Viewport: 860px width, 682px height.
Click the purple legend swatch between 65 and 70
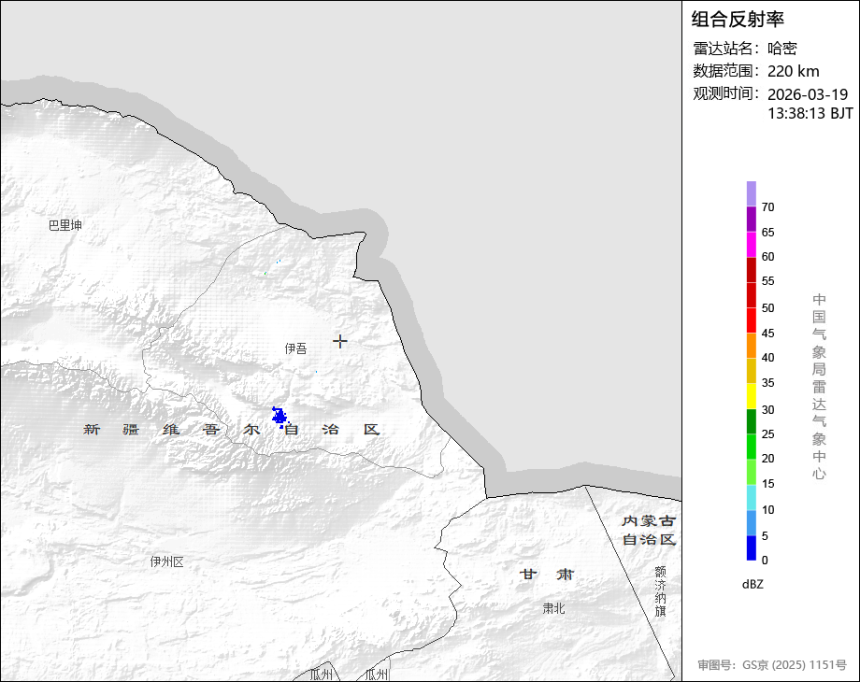(751, 219)
